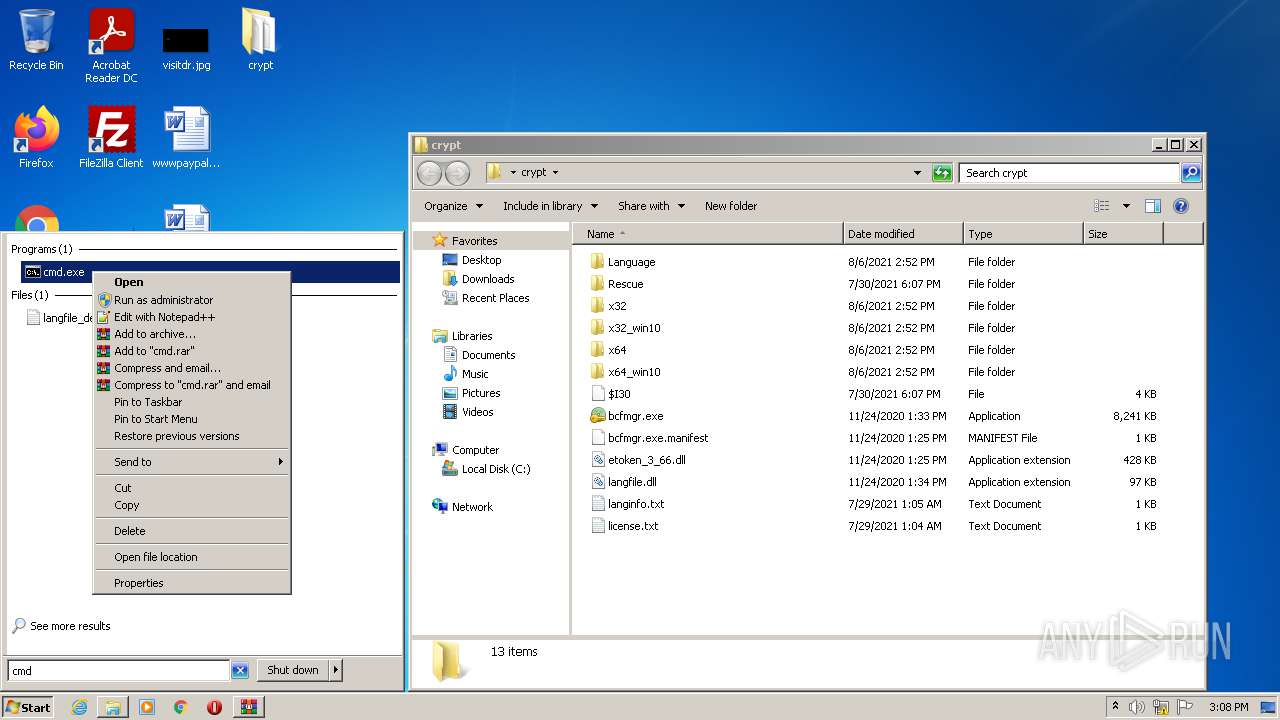Screen dimensions: 1280x720
Task: Click Windows Explorer taskbar button
Action: pyautogui.click(x=113, y=707)
